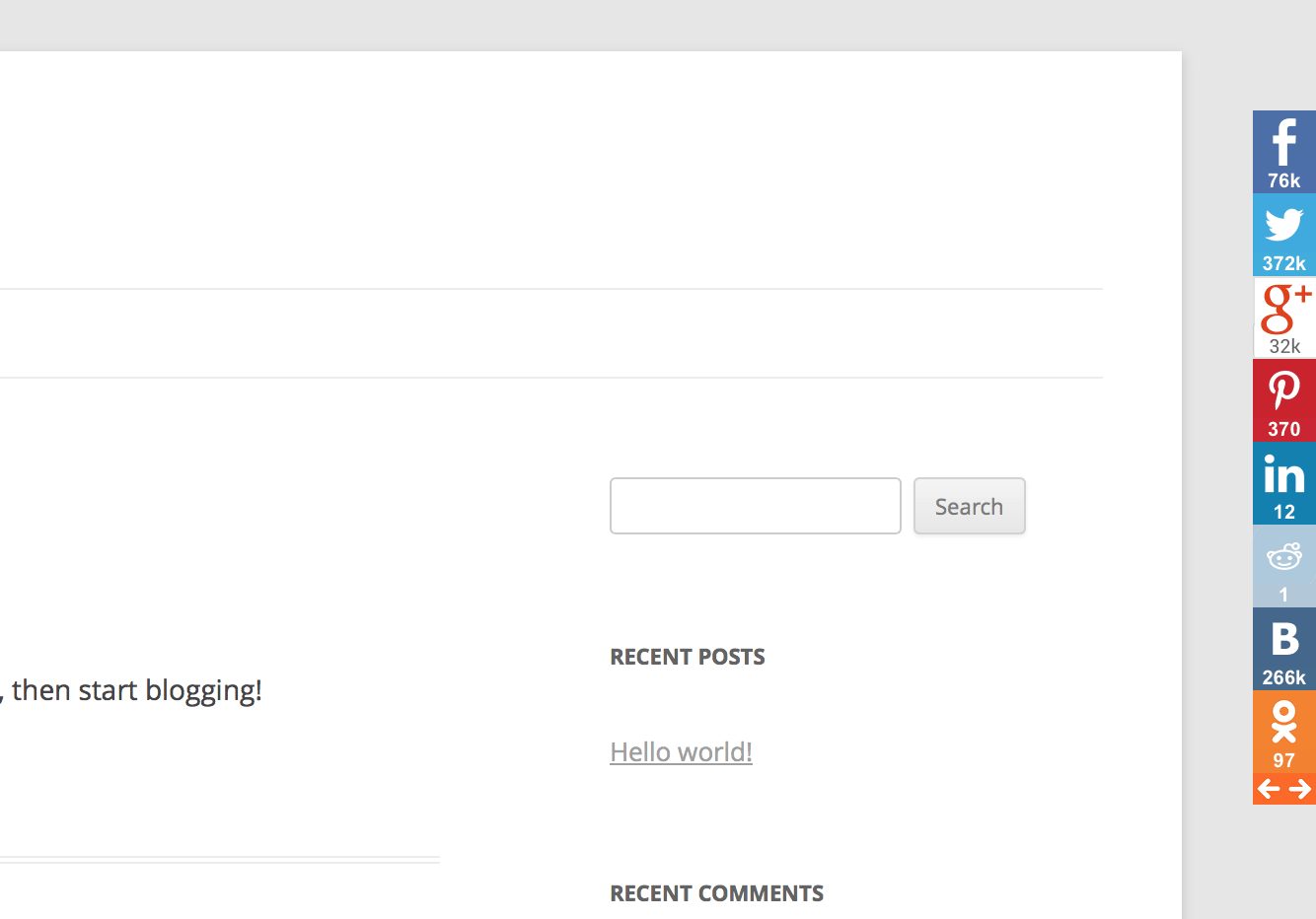Click the orange Odnoklassniki share icon
This screenshot has height=919, width=1316.
point(1283,722)
